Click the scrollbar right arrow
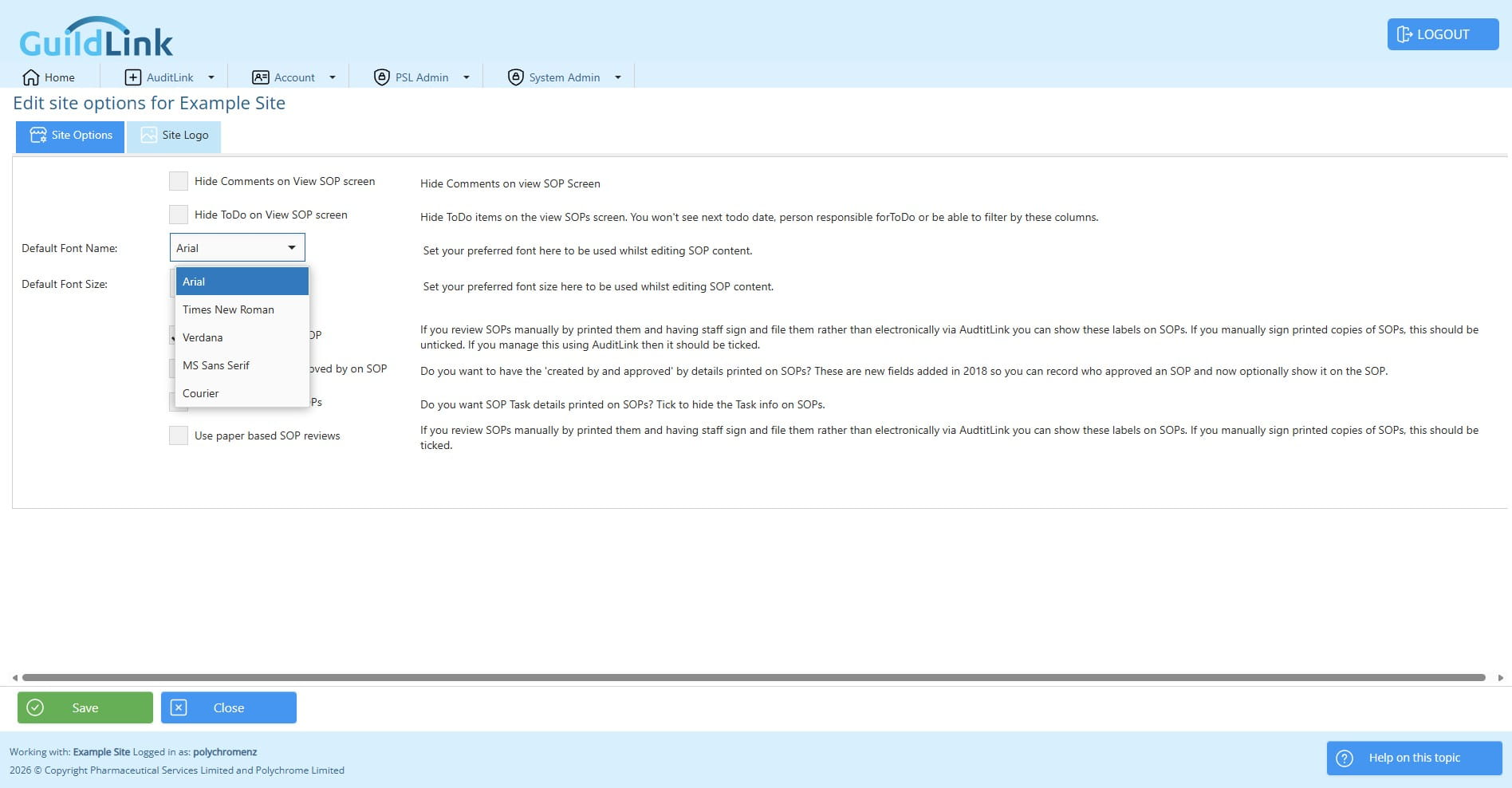This screenshot has height=788, width=1512. 1501,677
